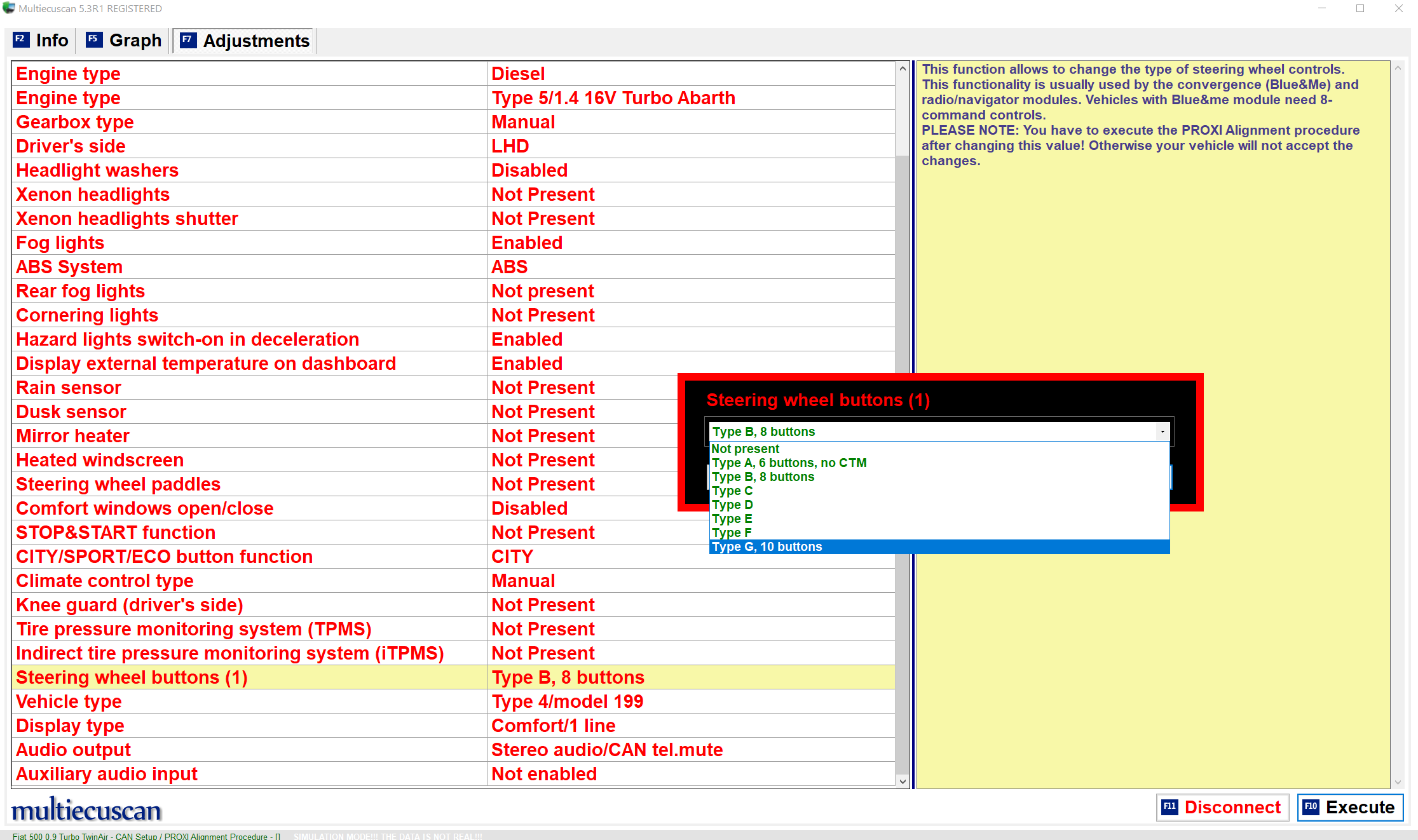Select the 'Xenon headlights shutter' row

(453, 219)
